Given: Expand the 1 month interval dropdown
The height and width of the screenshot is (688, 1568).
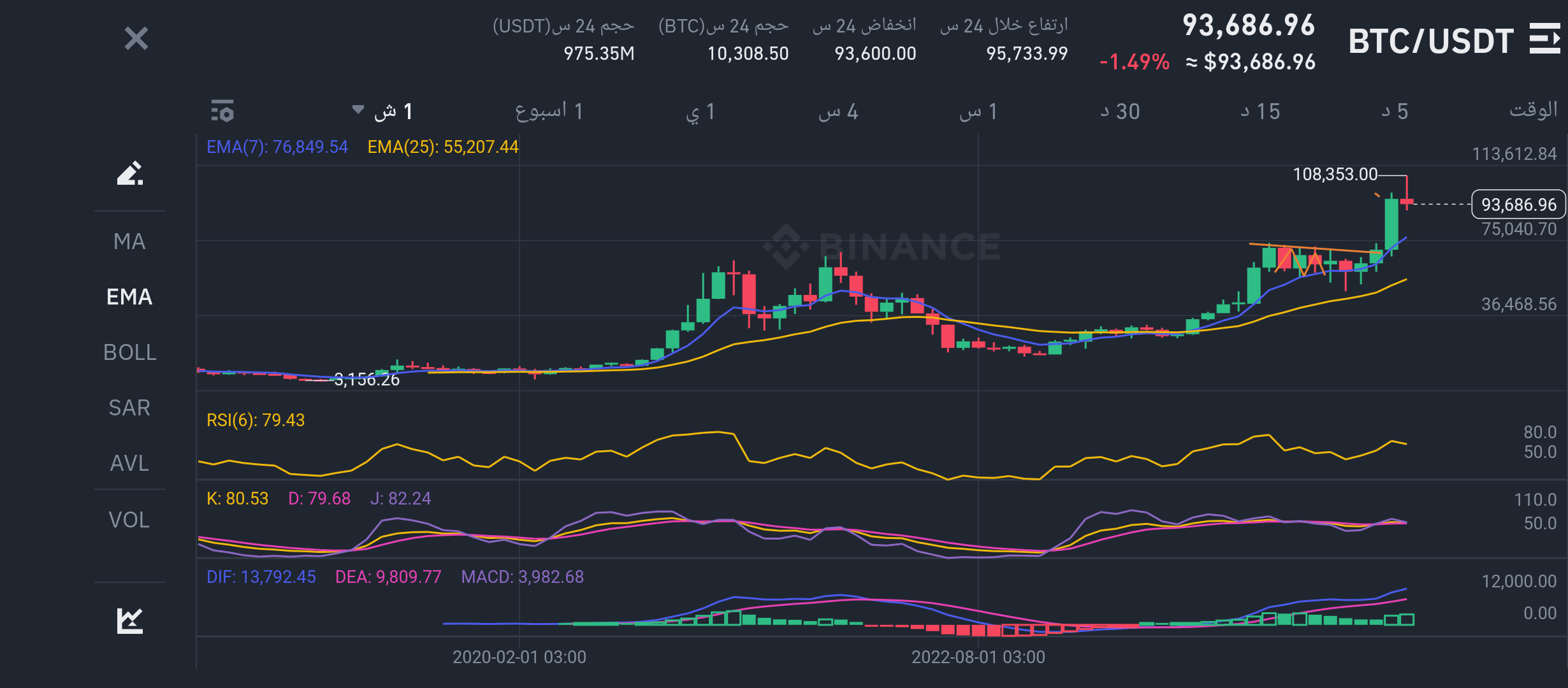Looking at the screenshot, I should [384, 111].
